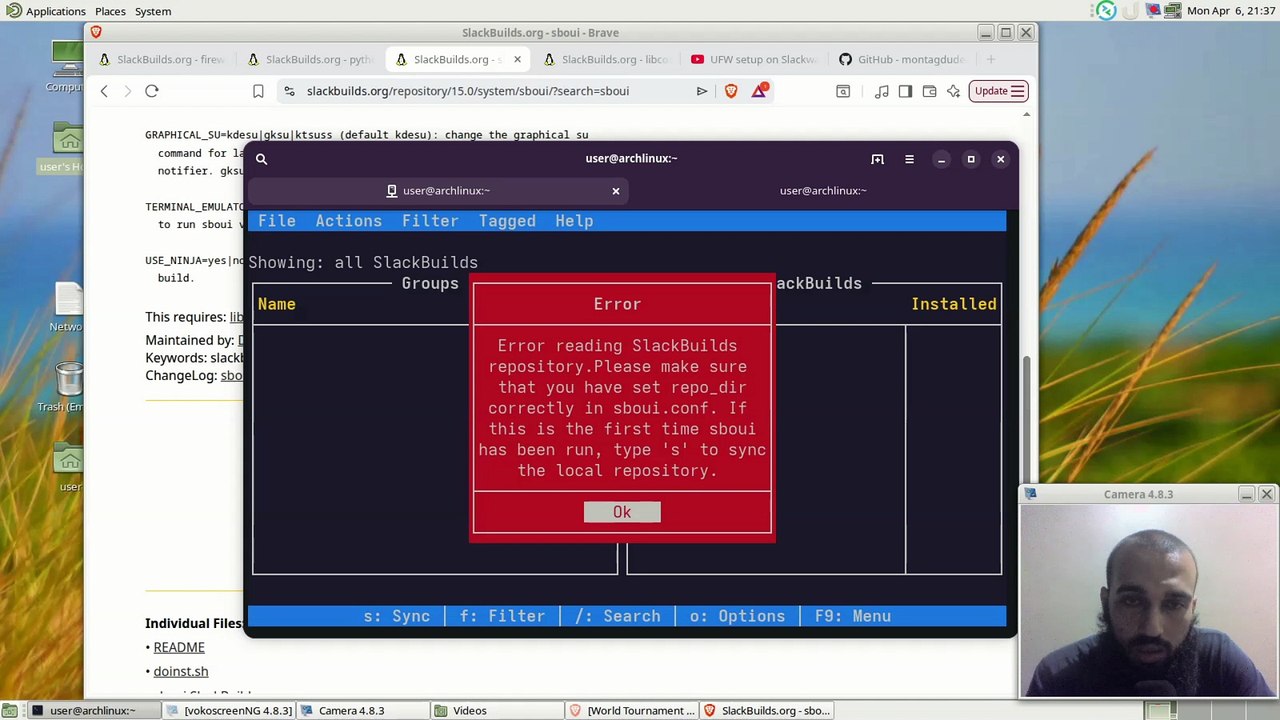This screenshot has width=1280, height=720.
Task: Open Brave Leo AI sparkle icon
Action: (953, 91)
